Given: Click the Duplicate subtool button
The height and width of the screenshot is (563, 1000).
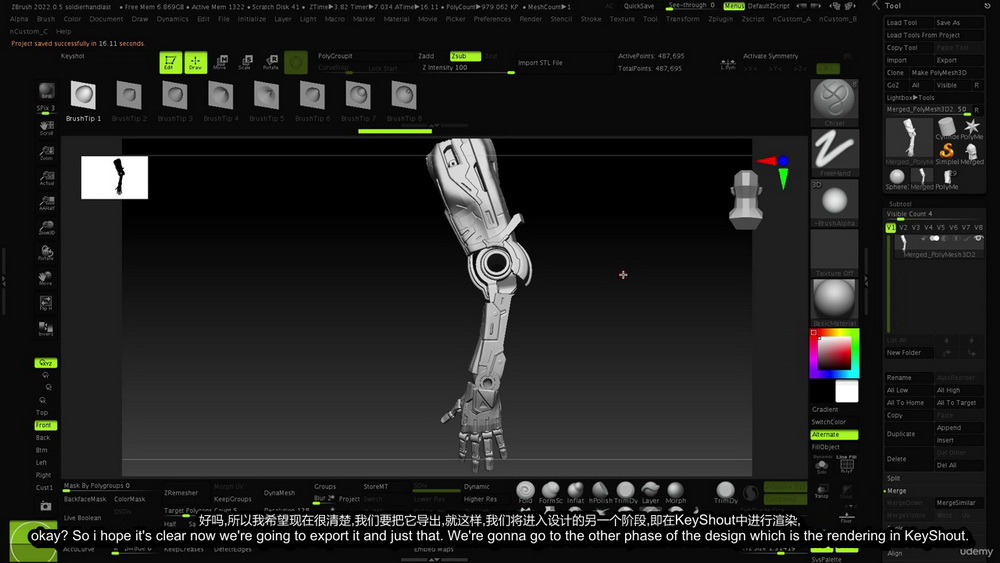Looking at the screenshot, I should point(908,434).
